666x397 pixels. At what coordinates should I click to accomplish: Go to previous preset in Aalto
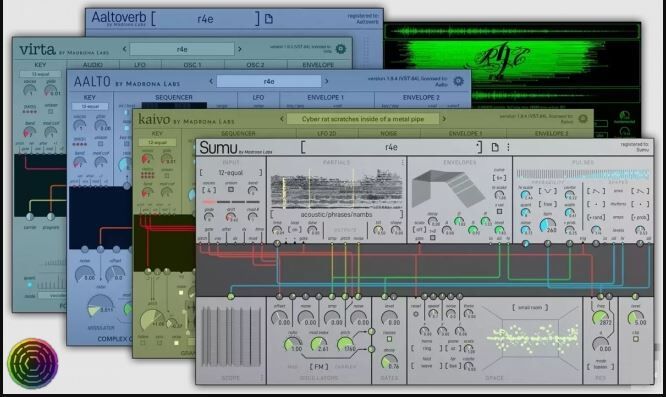click(211, 81)
